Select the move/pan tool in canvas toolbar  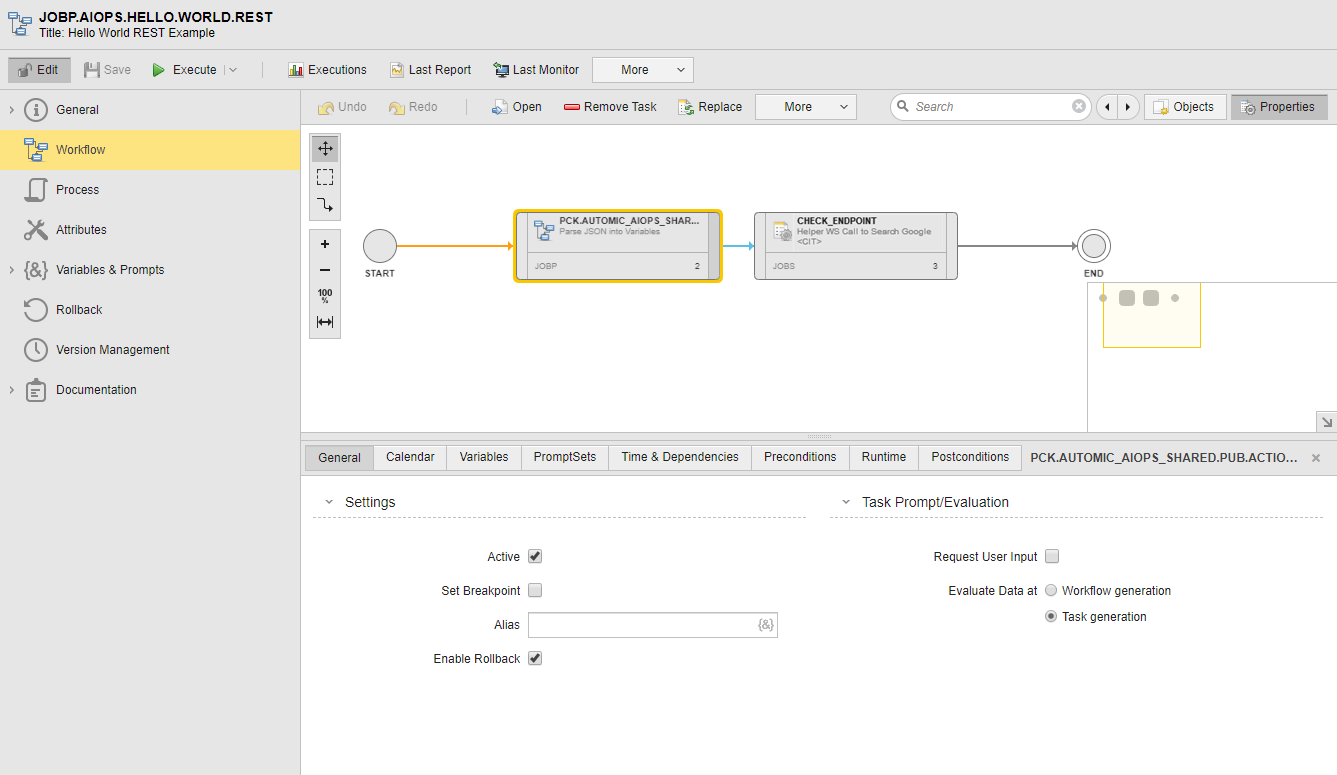click(325, 149)
